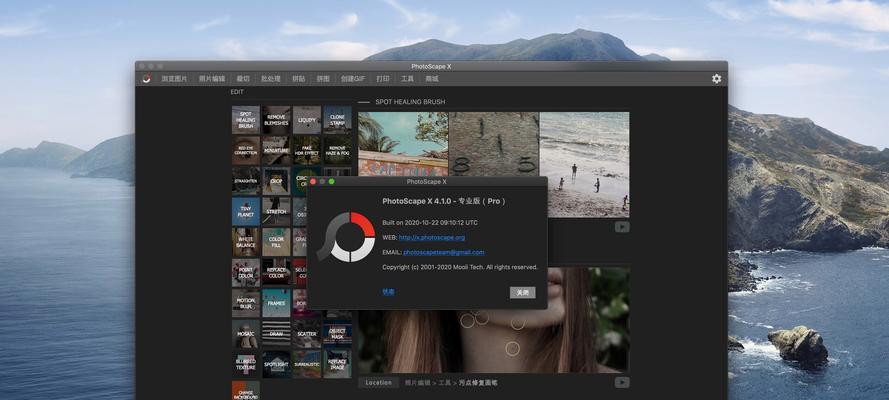This screenshot has height=400, width=889.
Task: Switch to the 照片编辑 editor tab
Action: pos(212,79)
